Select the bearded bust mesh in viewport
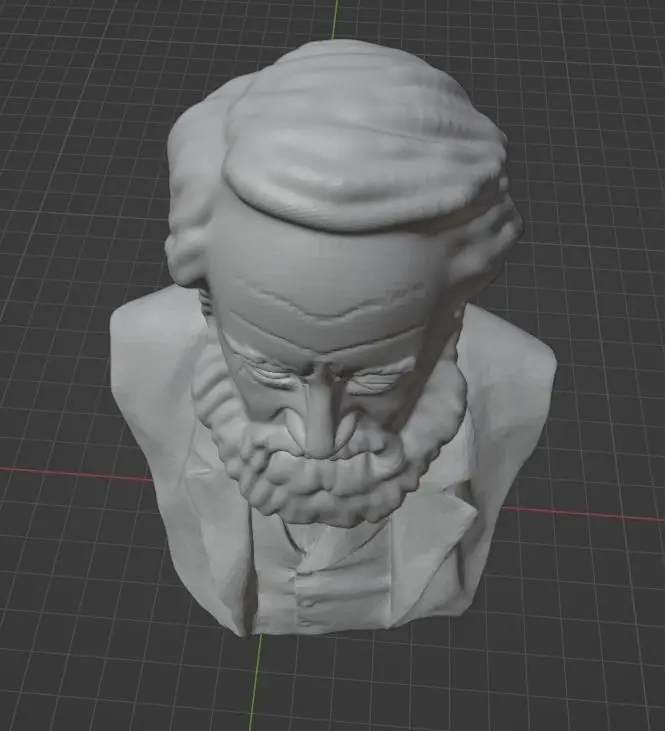The width and height of the screenshot is (665, 731). pyautogui.click(x=332, y=340)
